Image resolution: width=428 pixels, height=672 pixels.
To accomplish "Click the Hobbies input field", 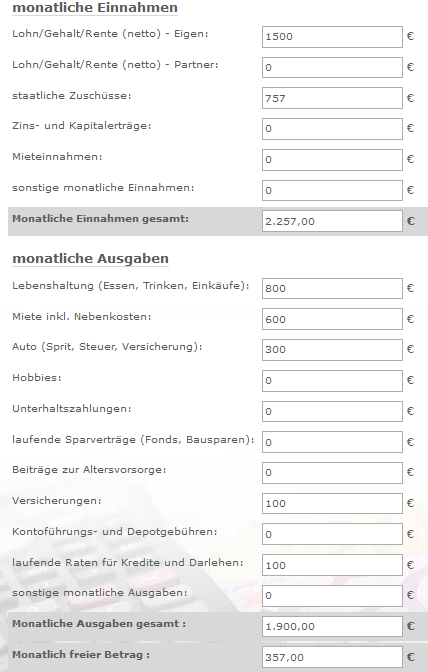I will (x=332, y=381).
